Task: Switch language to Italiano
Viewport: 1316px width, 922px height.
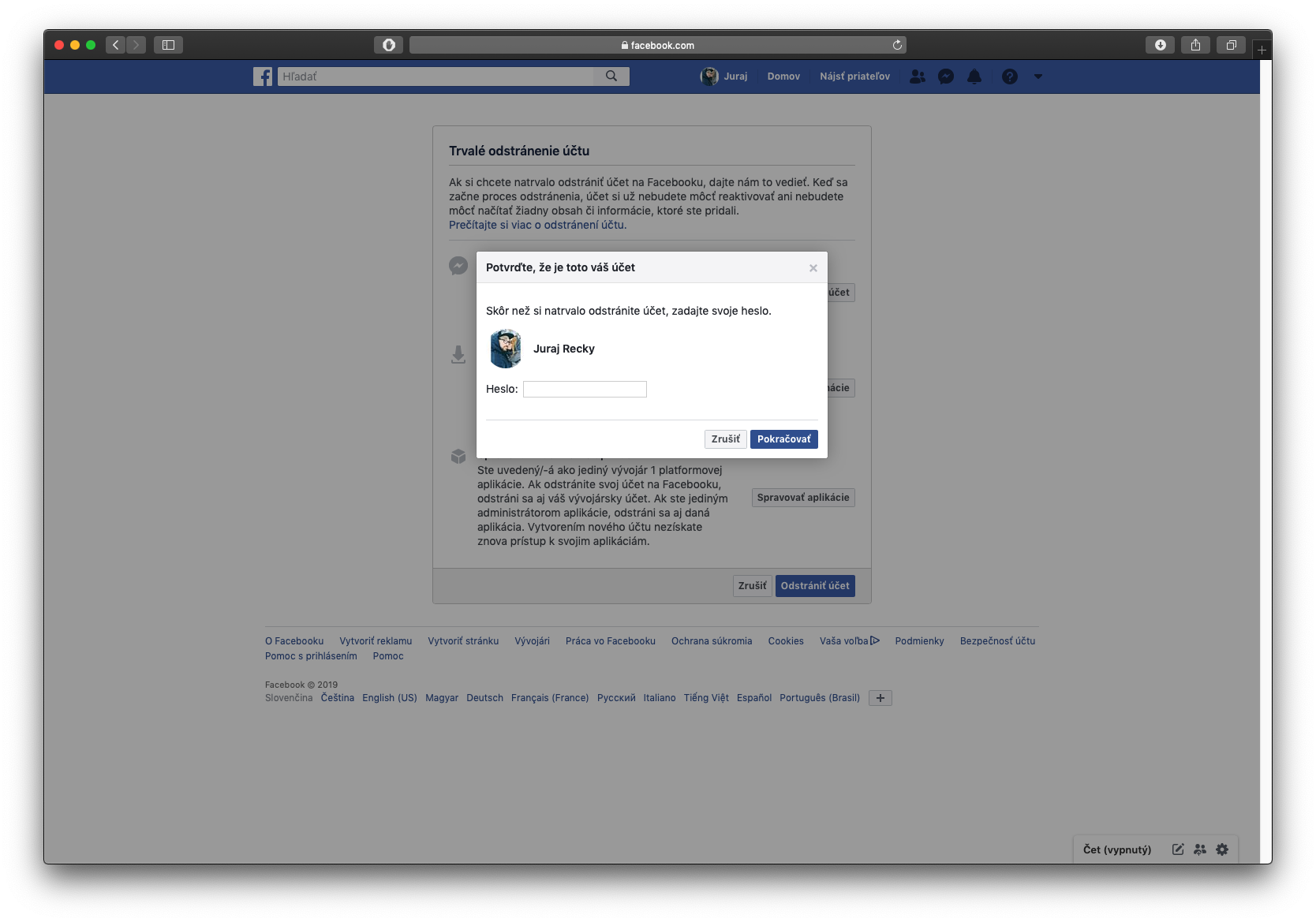Action: tap(660, 698)
